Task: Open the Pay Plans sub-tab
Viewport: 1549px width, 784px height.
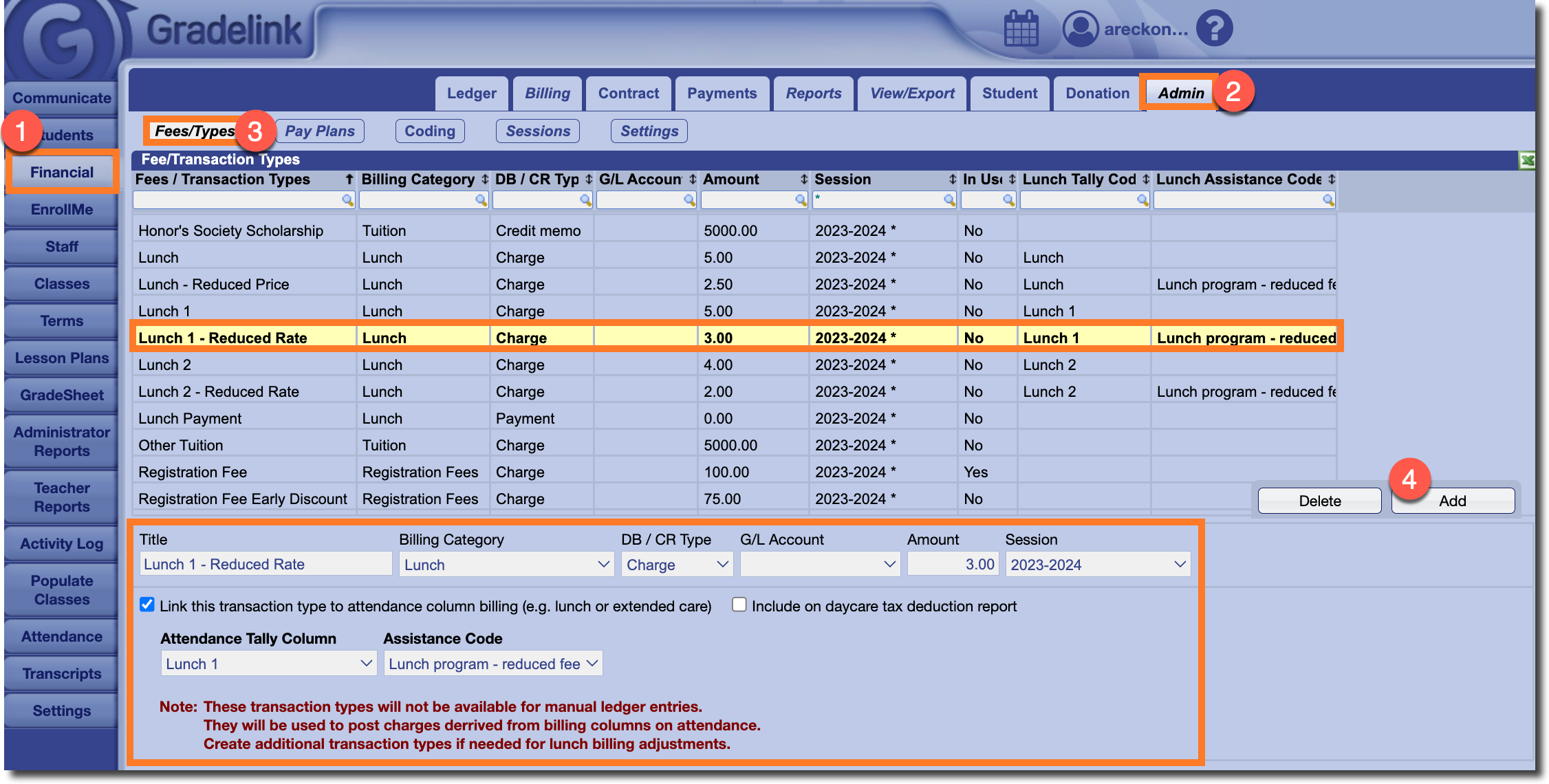Action: coord(320,131)
